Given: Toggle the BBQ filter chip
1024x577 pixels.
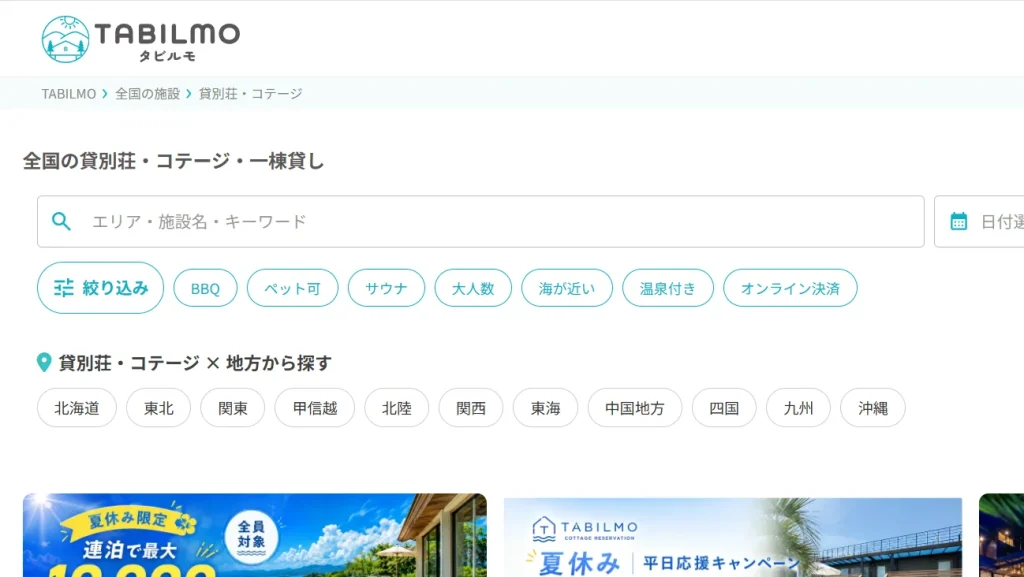Looking at the screenshot, I should pyautogui.click(x=205, y=288).
